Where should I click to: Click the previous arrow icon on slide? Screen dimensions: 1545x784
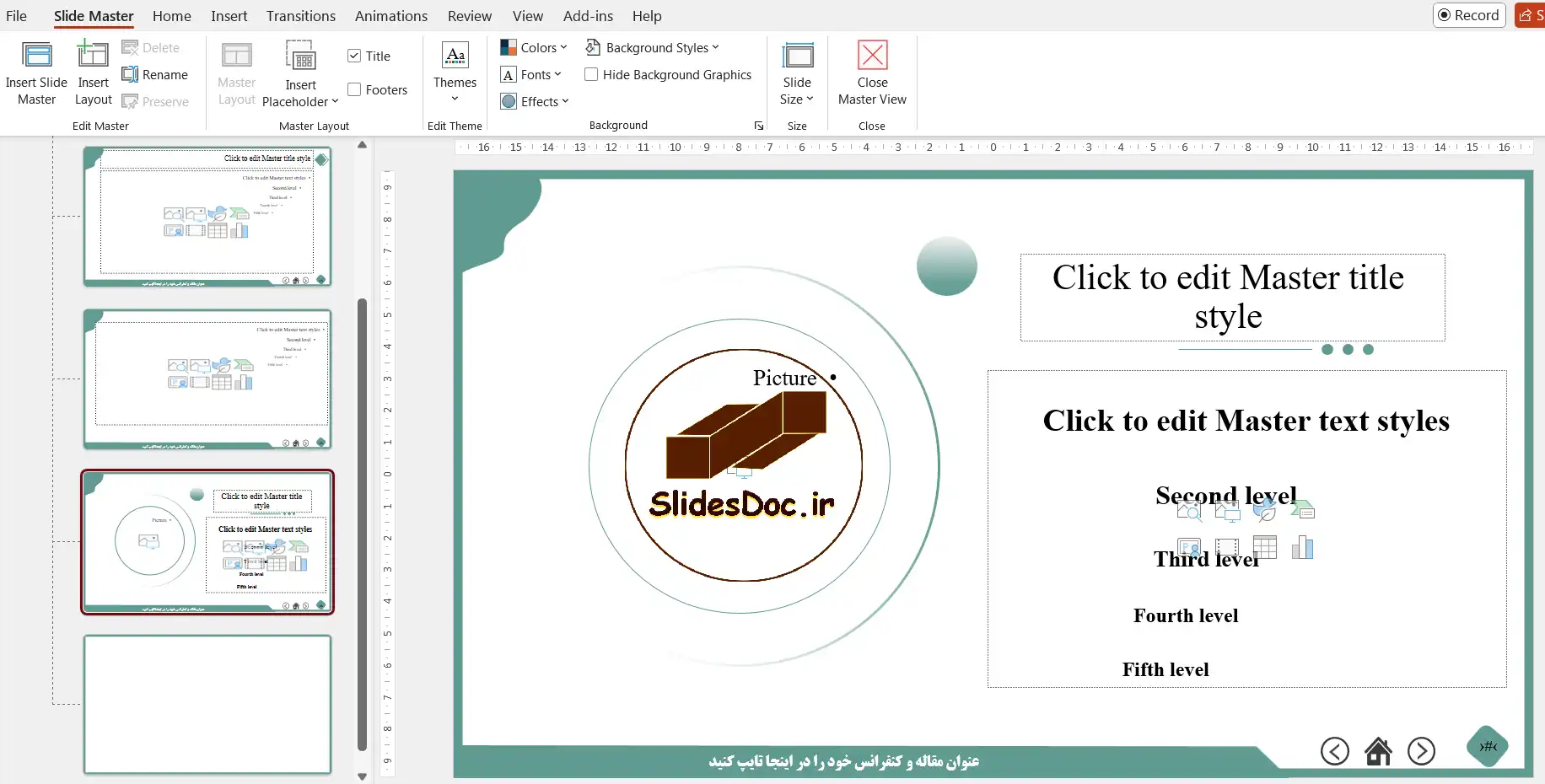tap(1334, 751)
